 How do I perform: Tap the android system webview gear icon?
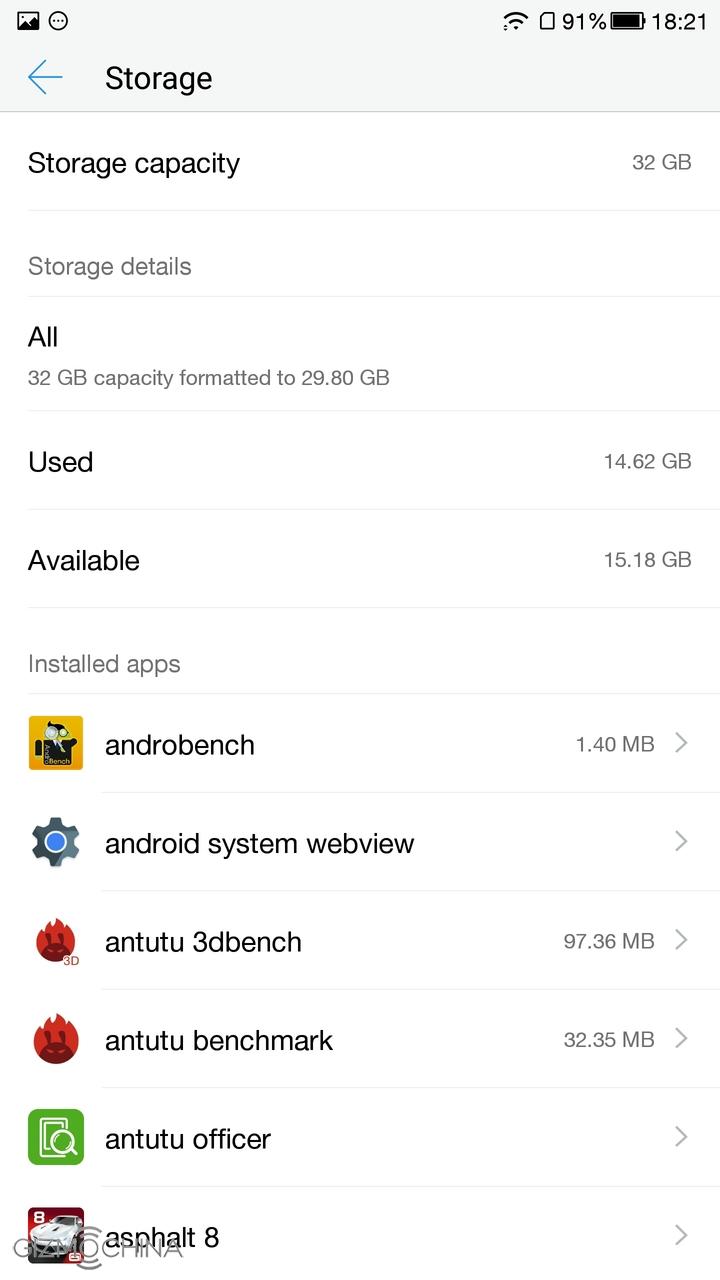click(x=56, y=842)
